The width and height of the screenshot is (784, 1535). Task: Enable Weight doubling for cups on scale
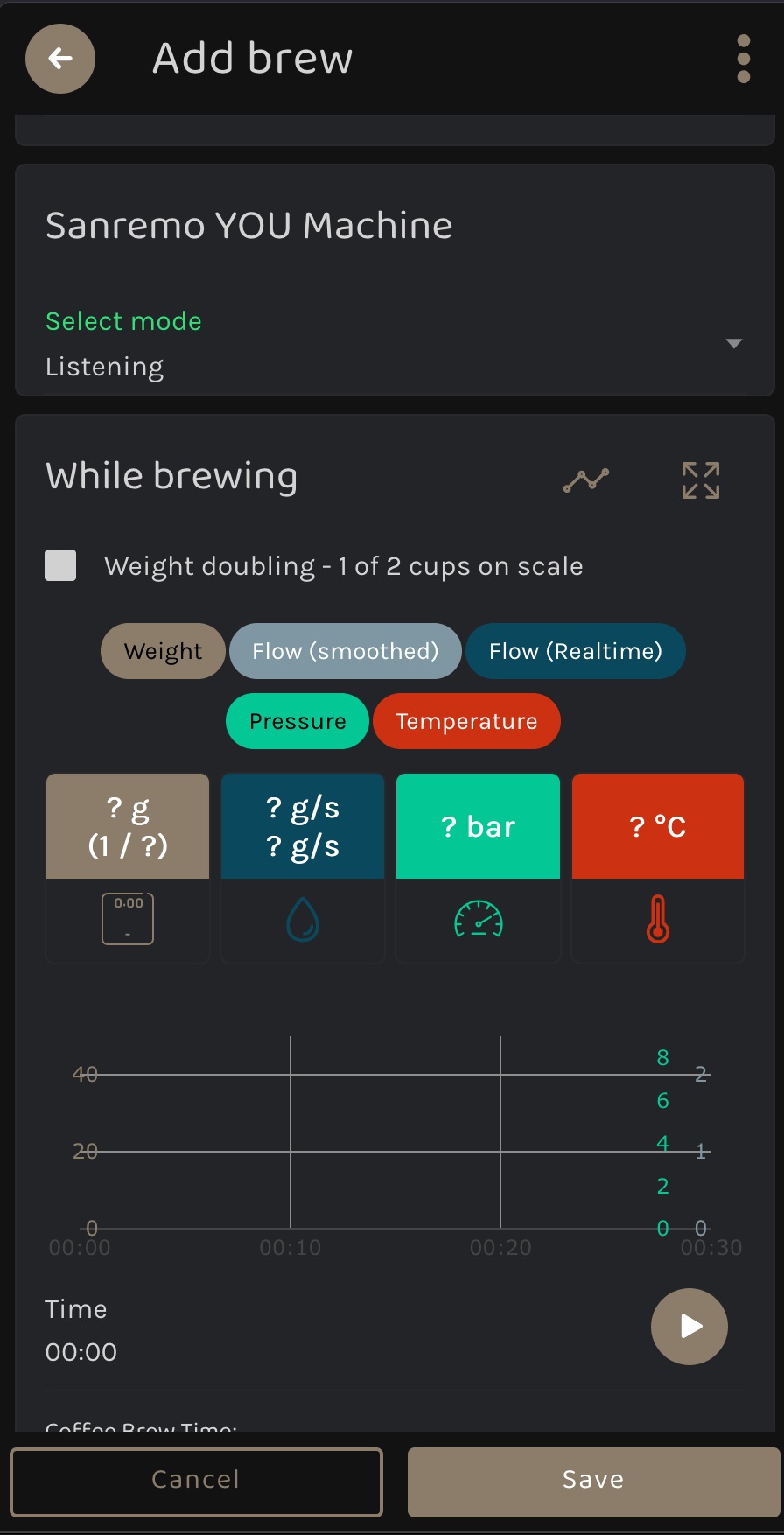(x=59, y=565)
